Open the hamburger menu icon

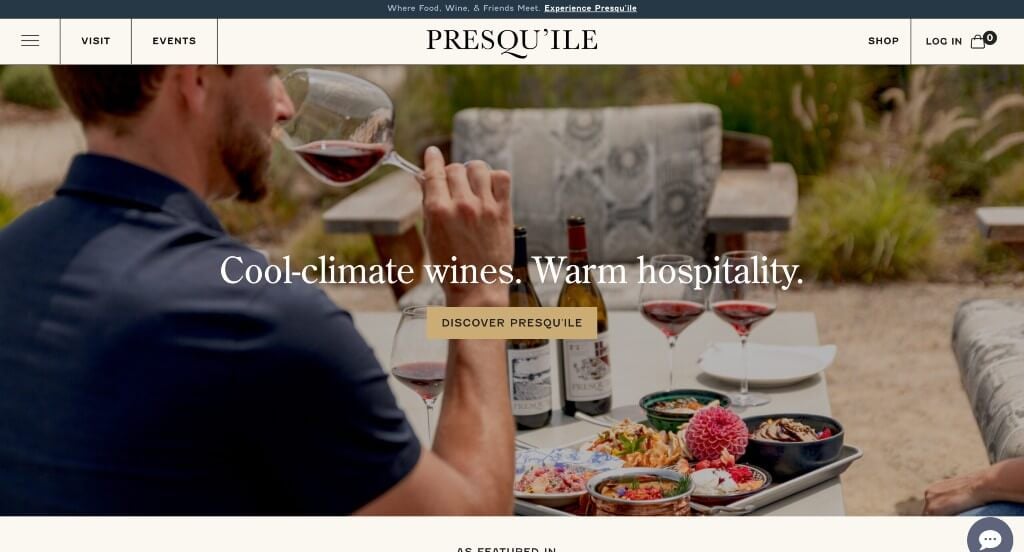30,41
